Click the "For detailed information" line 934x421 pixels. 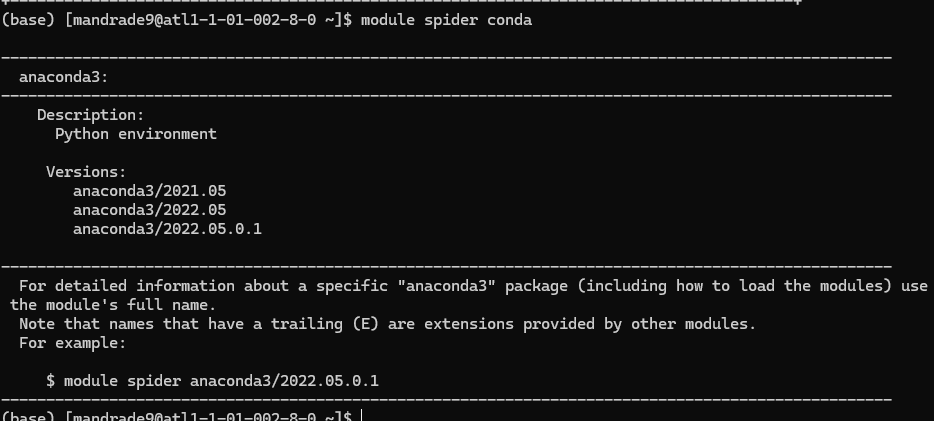120,286
